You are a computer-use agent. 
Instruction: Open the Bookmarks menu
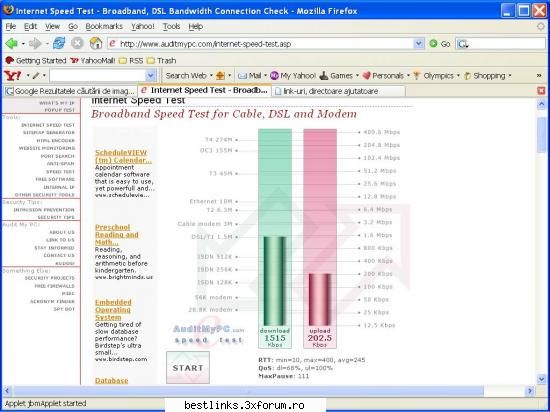click(x=104, y=27)
